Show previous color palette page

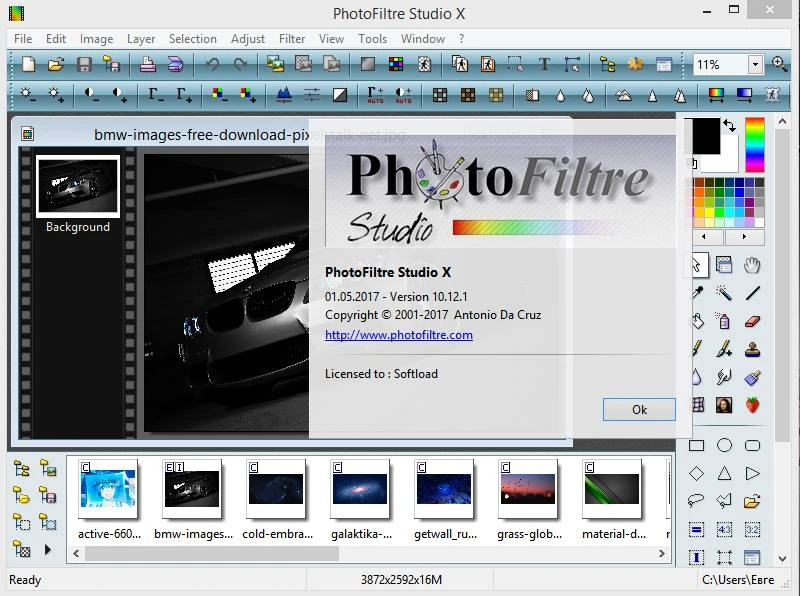[705, 237]
